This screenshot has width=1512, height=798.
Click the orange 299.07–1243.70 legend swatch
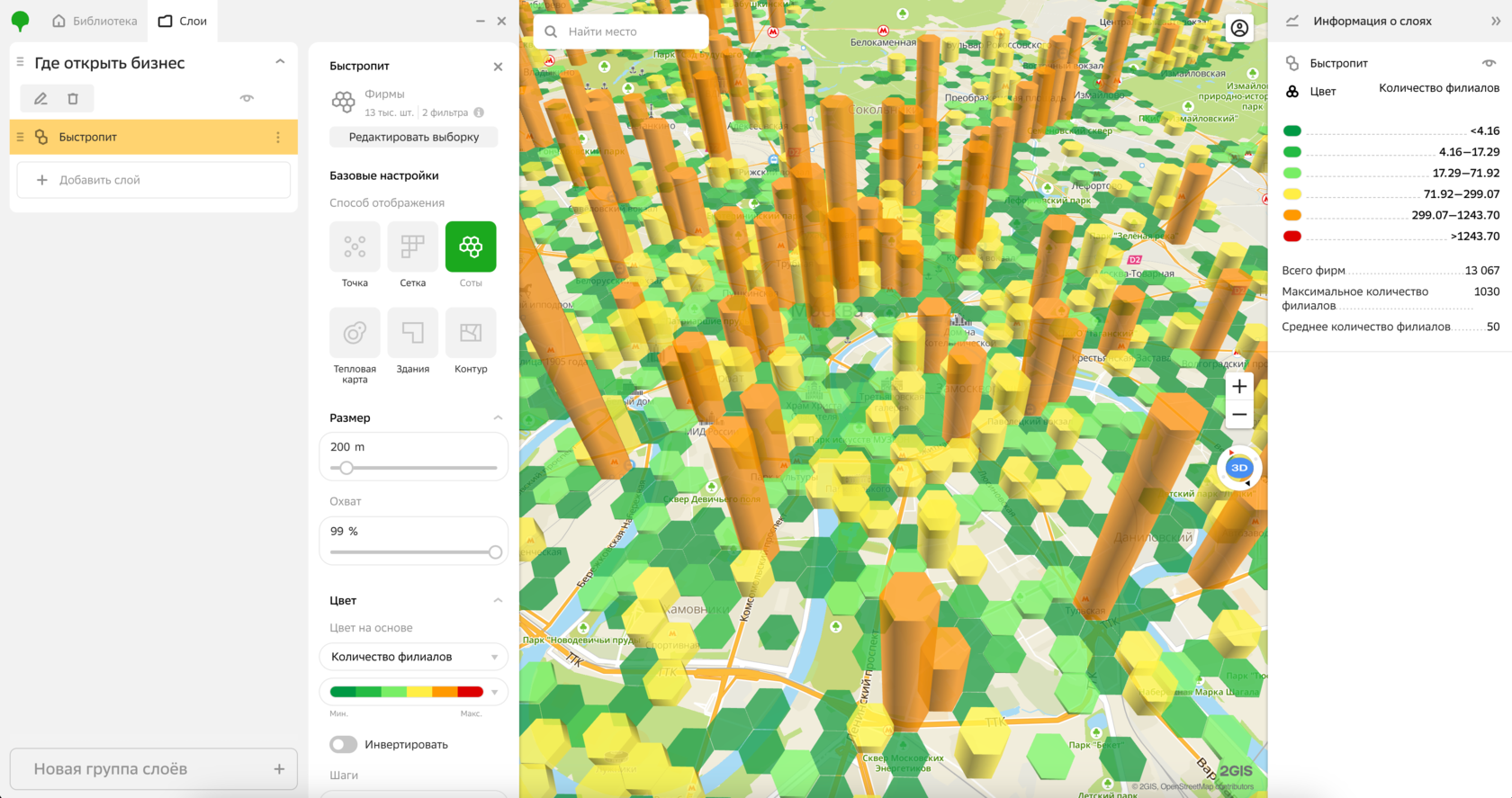(1292, 215)
